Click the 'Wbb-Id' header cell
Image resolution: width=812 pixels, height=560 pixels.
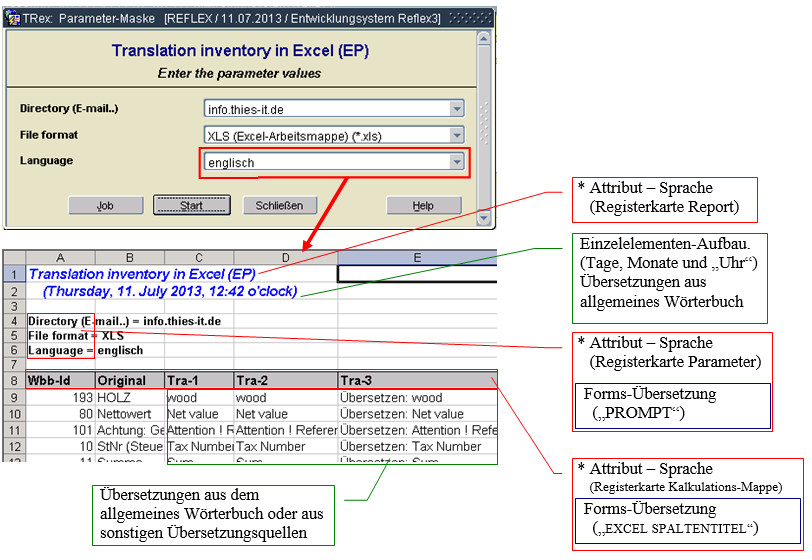[x=60, y=380]
